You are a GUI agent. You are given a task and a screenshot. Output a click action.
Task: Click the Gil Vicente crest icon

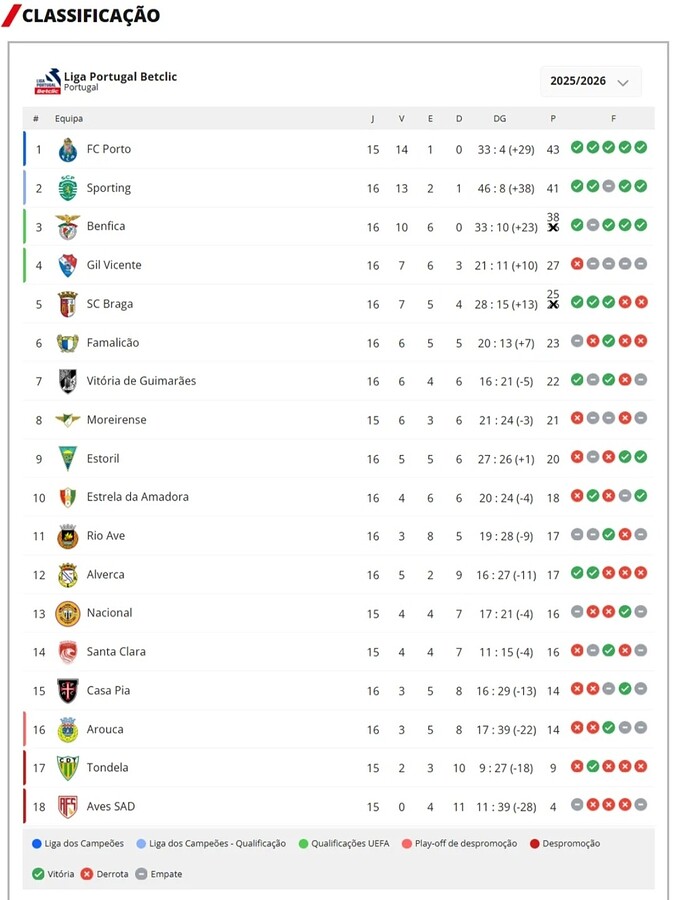[x=68, y=265]
